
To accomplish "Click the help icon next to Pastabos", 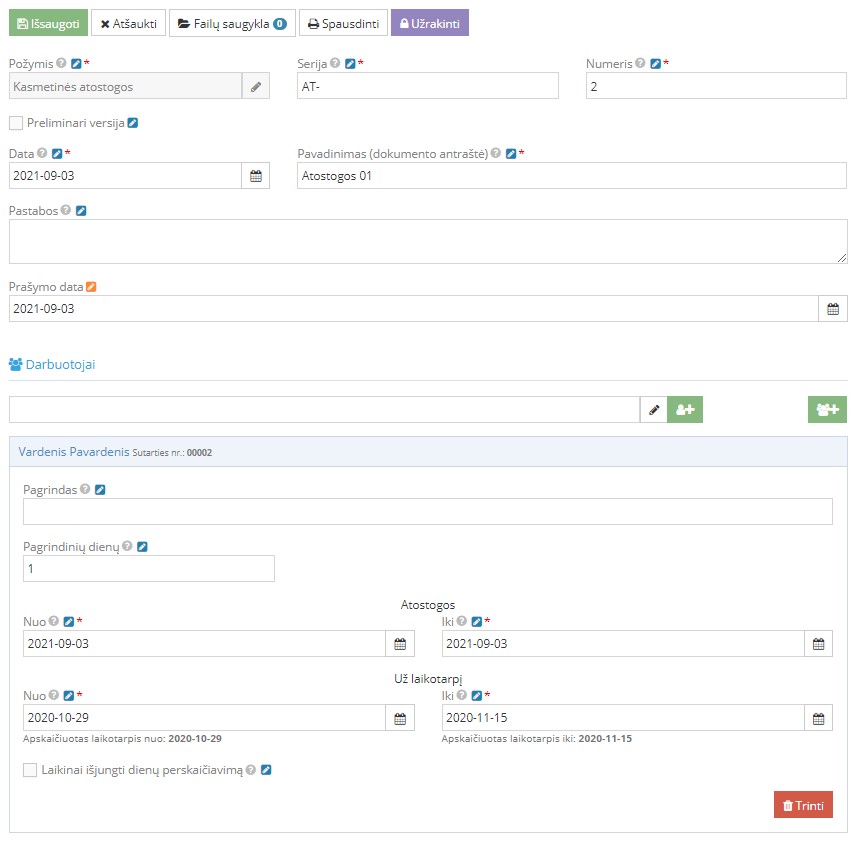I will click(x=66, y=211).
